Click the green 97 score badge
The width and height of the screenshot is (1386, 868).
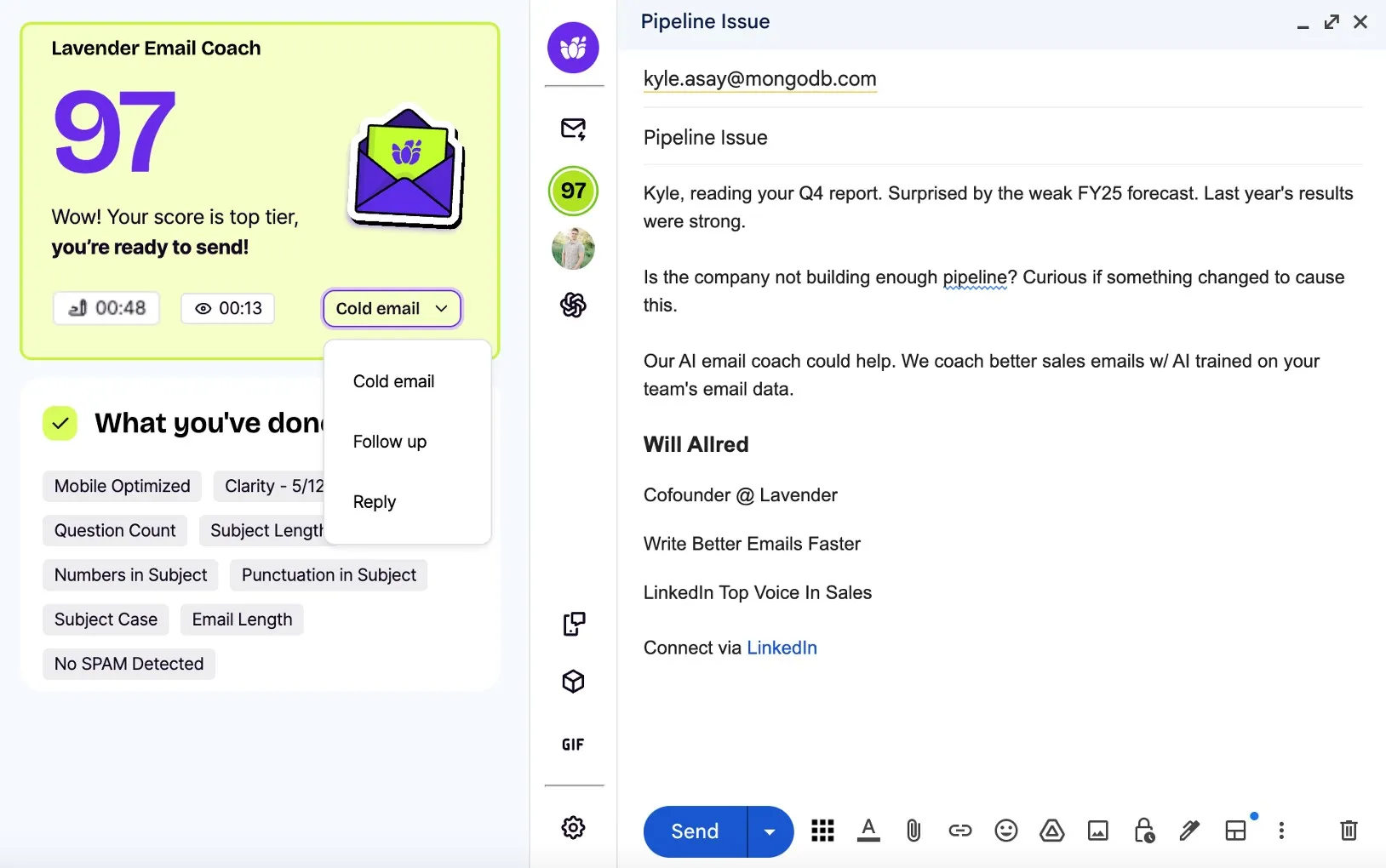pos(573,191)
